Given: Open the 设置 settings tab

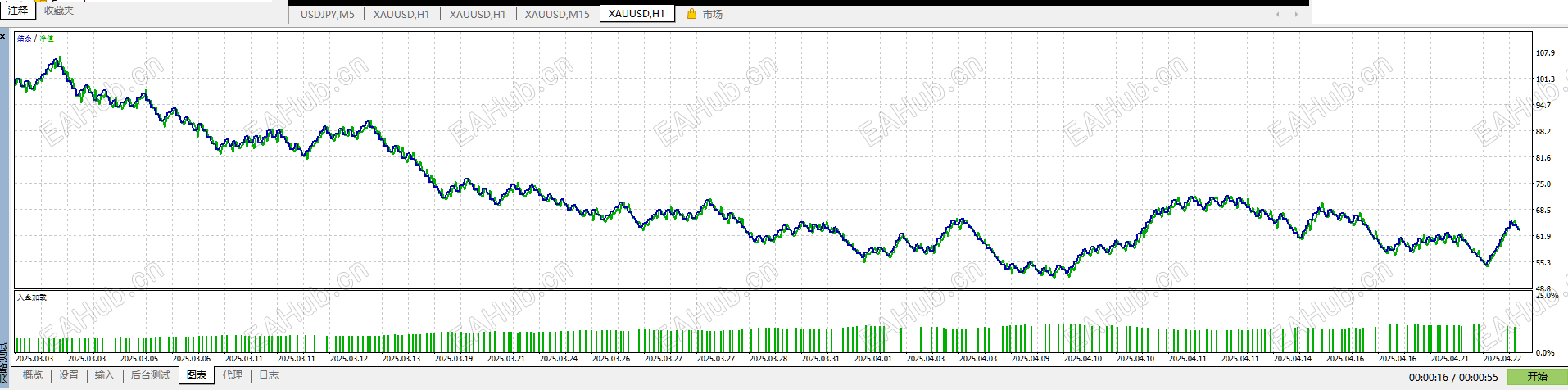Looking at the screenshot, I should point(69,375).
